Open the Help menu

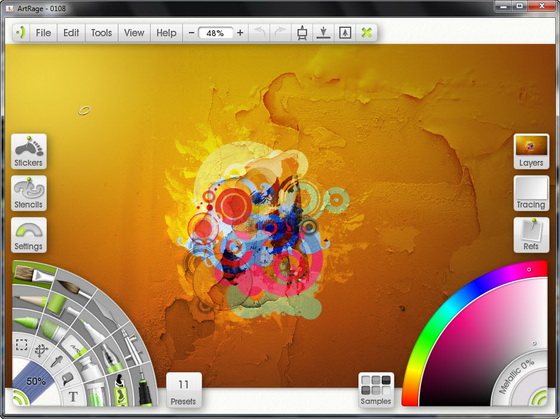click(x=166, y=33)
